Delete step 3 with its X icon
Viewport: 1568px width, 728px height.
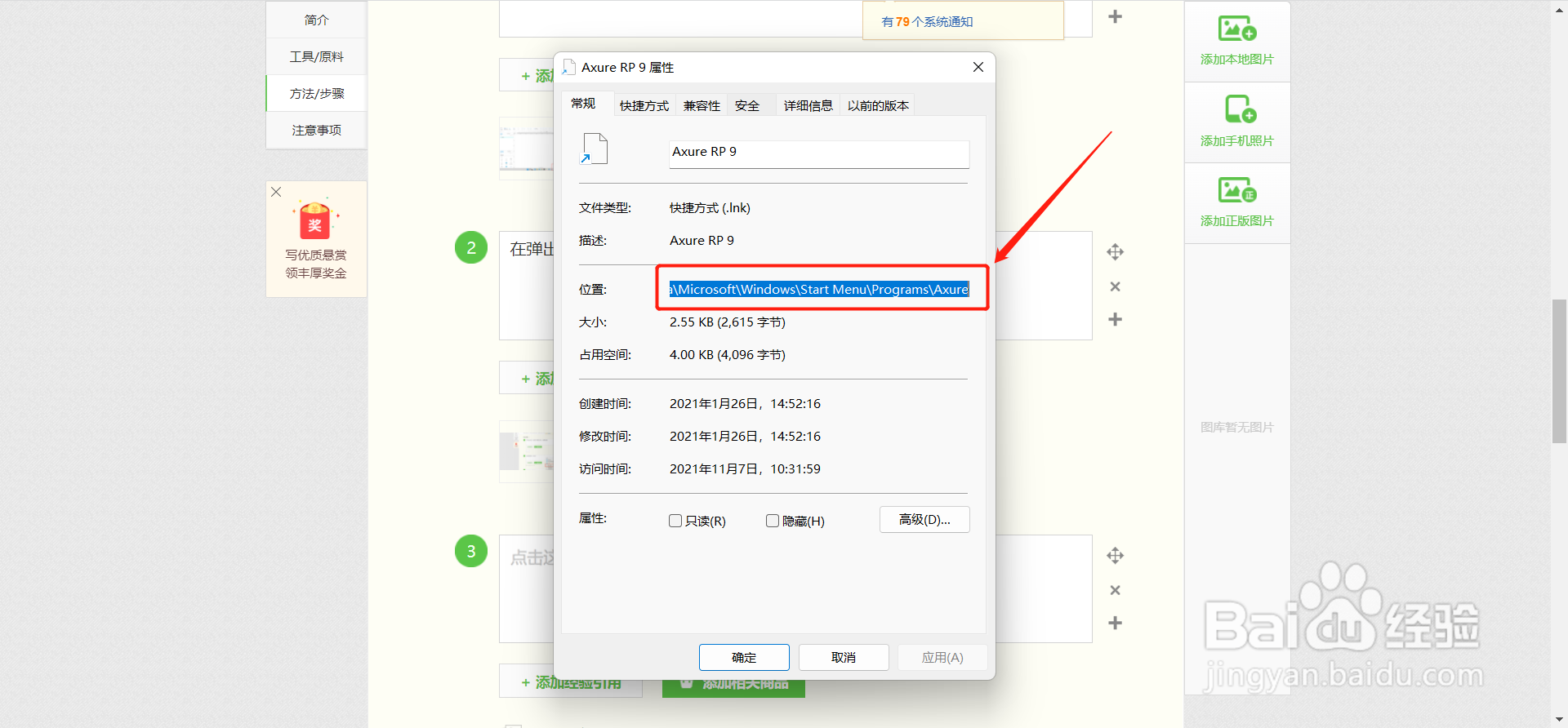[x=1115, y=590]
